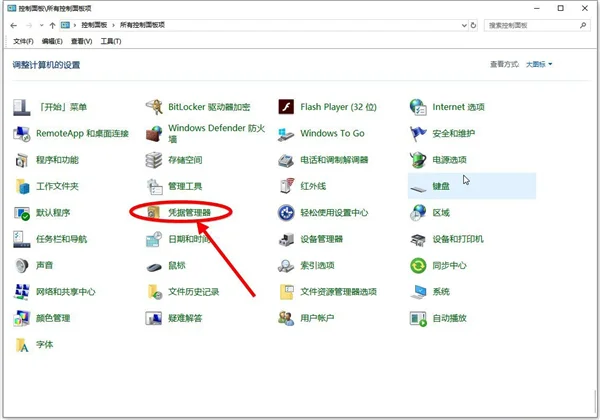
Task: Click 用户帐户 link text
Action: [x=317, y=318]
